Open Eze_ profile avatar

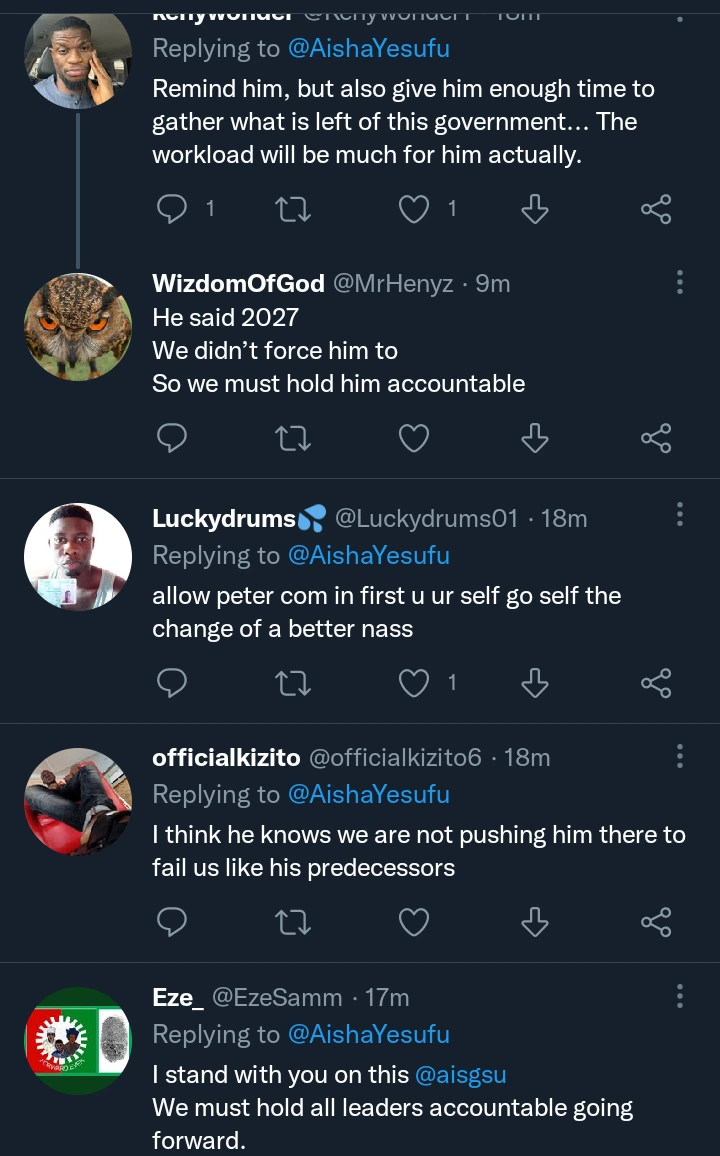tap(78, 1040)
